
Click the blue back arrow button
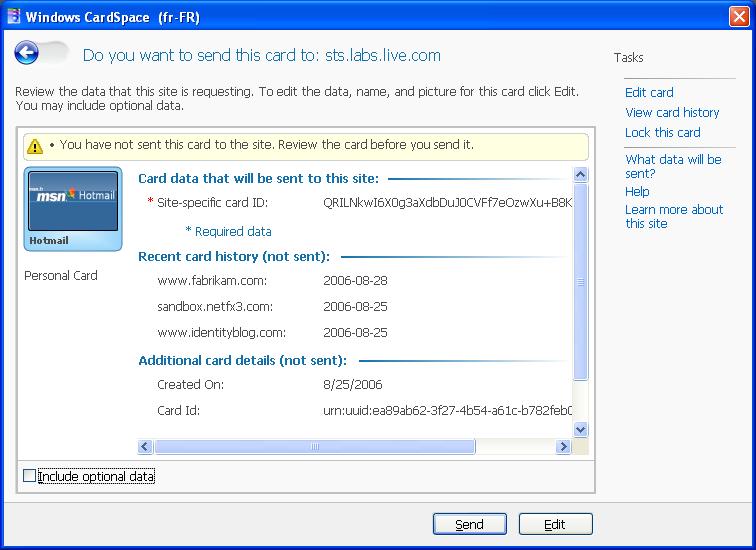[26, 53]
